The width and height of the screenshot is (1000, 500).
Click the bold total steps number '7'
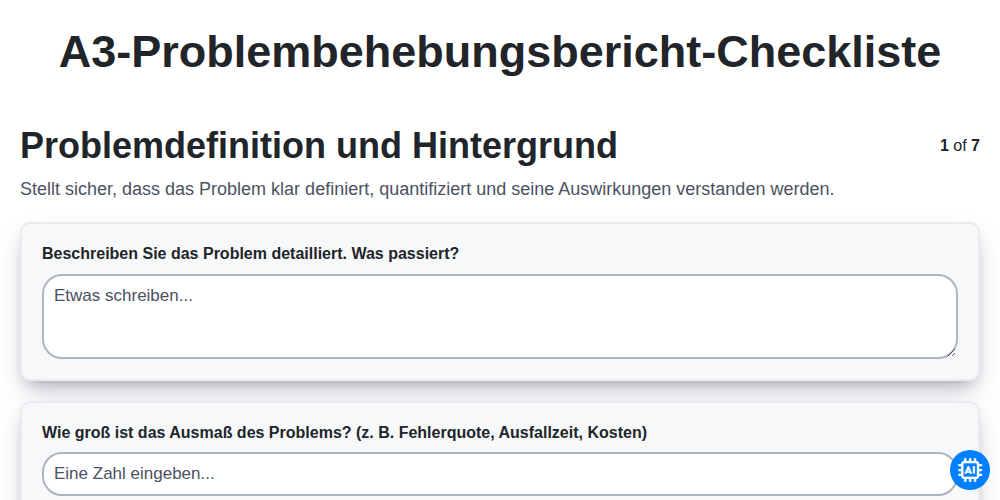[975, 145]
